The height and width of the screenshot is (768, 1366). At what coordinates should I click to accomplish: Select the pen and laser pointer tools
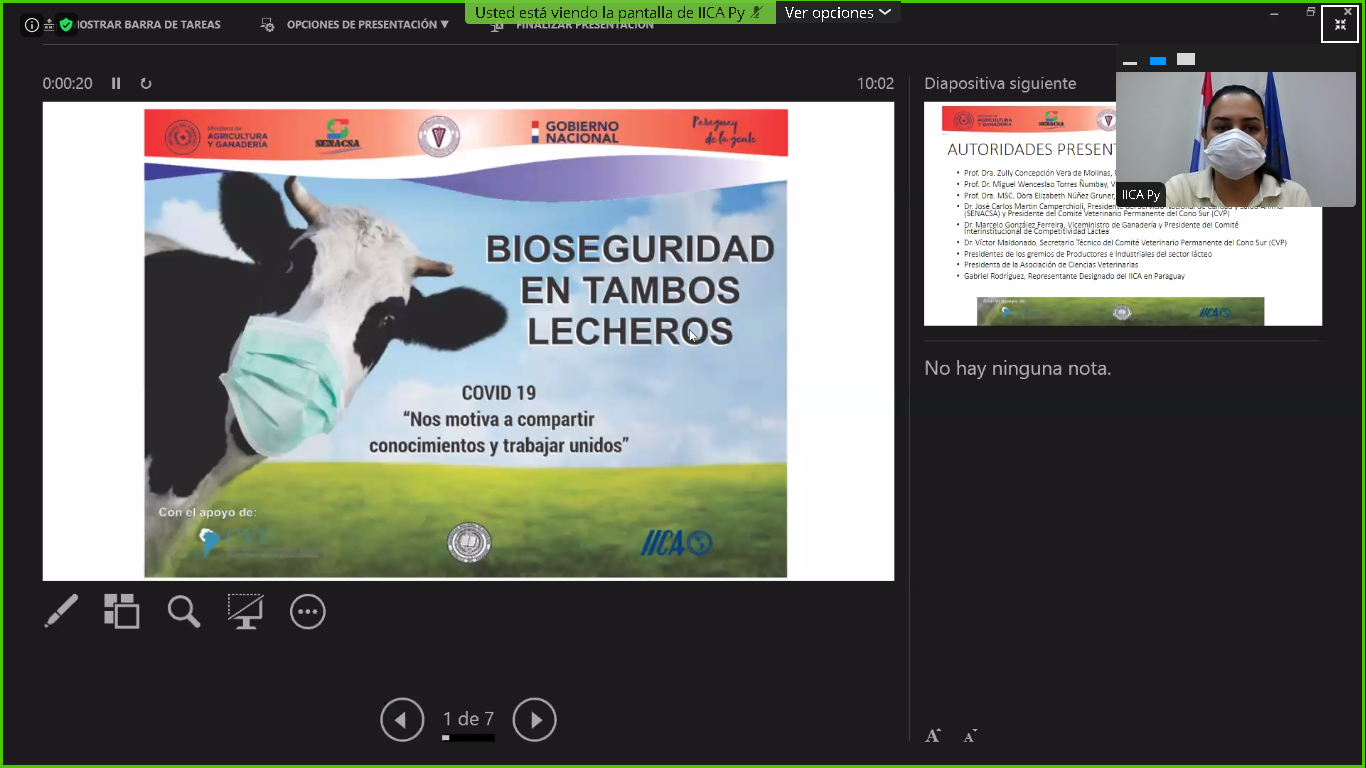click(x=61, y=611)
